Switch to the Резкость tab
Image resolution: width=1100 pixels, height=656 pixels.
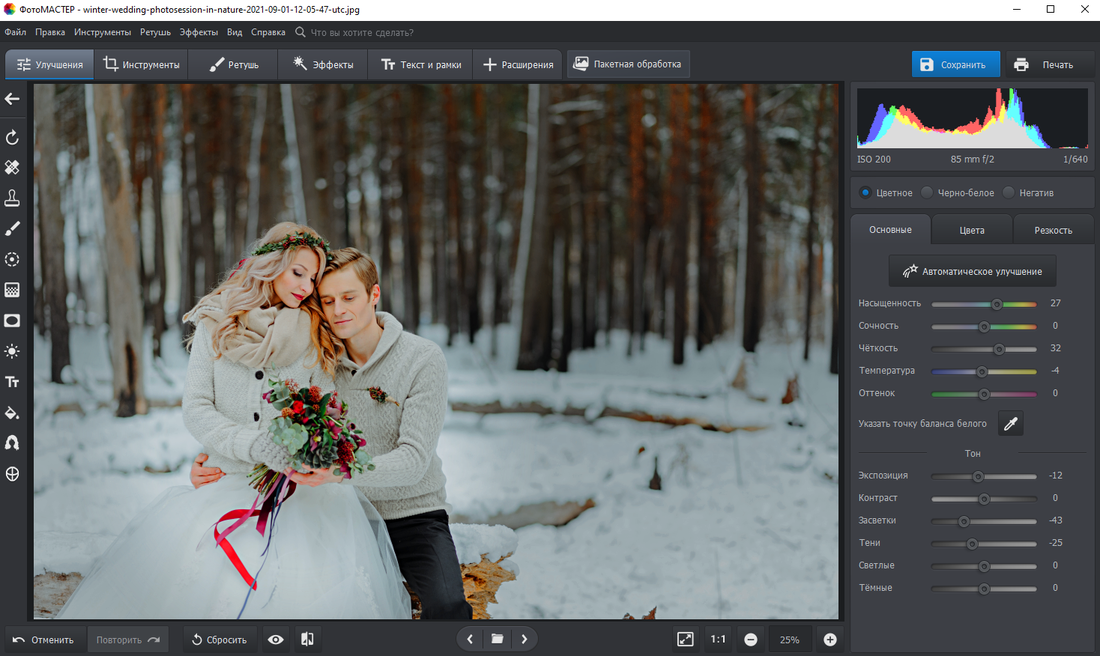click(1053, 230)
